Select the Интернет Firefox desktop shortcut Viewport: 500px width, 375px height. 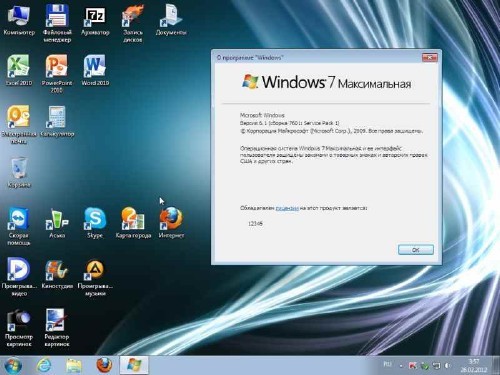pyautogui.click(x=171, y=223)
